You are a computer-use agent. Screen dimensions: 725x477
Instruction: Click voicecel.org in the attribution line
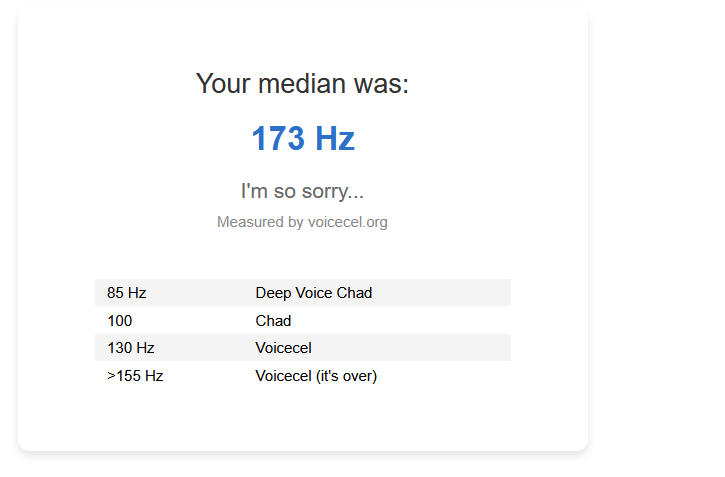(x=348, y=222)
